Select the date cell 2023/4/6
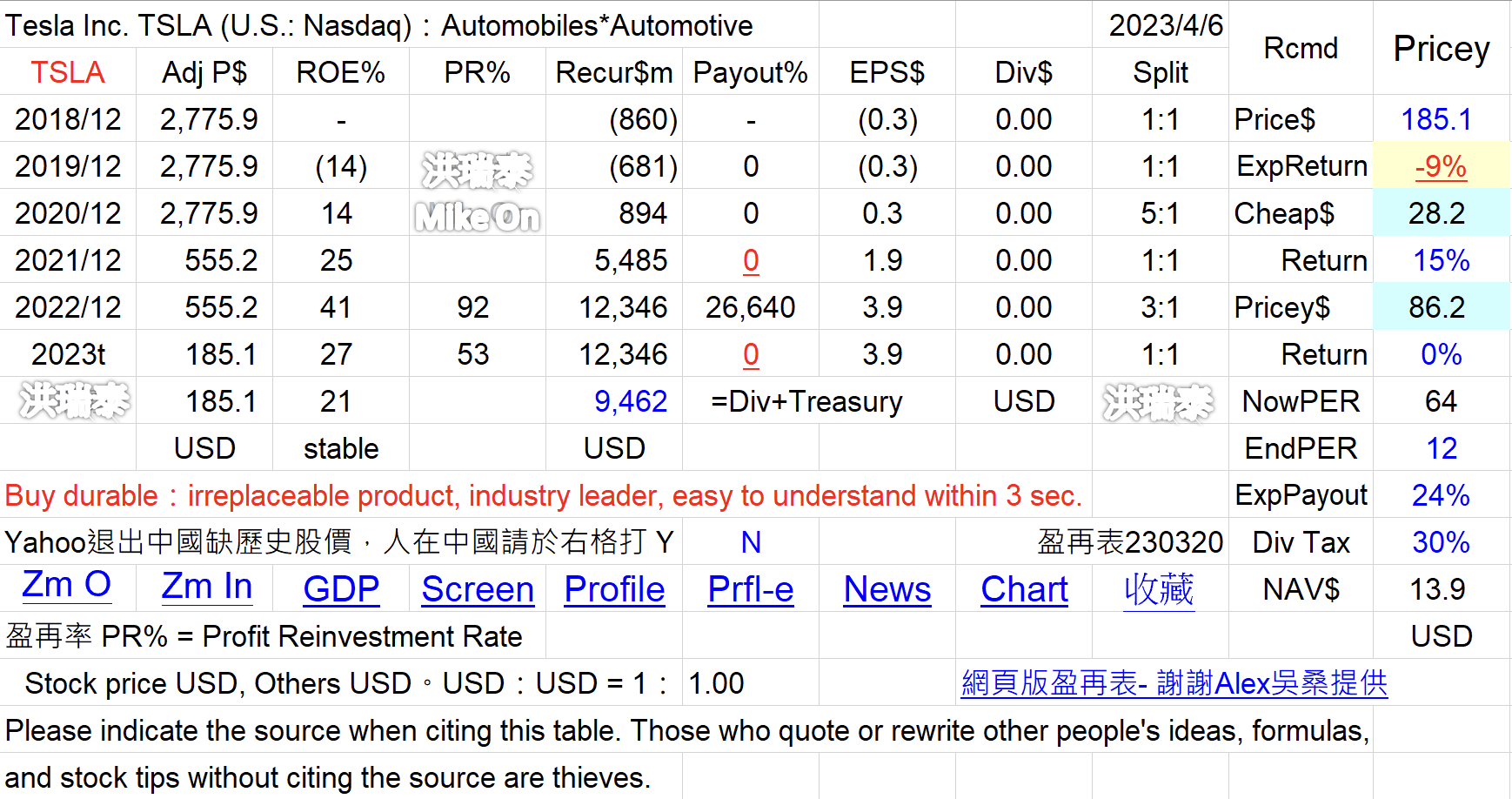This screenshot has height=799, width=1512. 1161,25
